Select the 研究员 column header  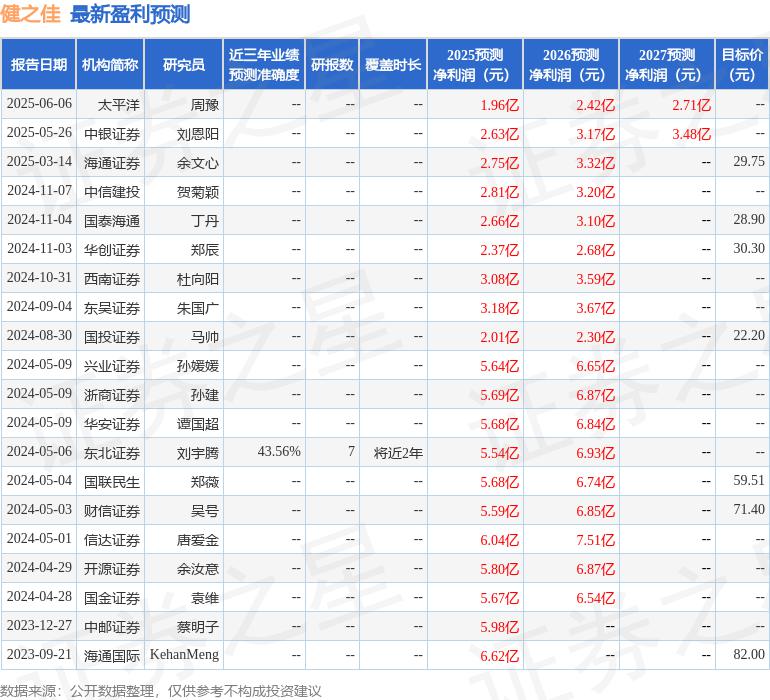pos(184,64)
